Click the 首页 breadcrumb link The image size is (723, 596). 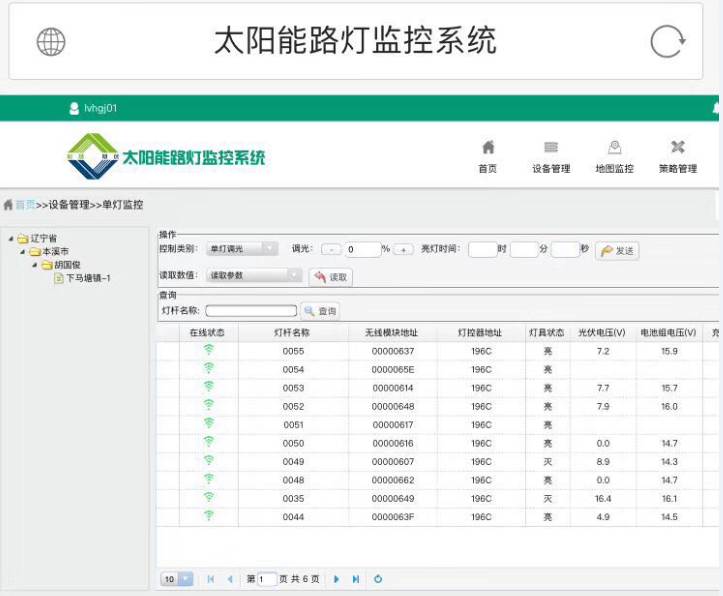pos(25,205)
